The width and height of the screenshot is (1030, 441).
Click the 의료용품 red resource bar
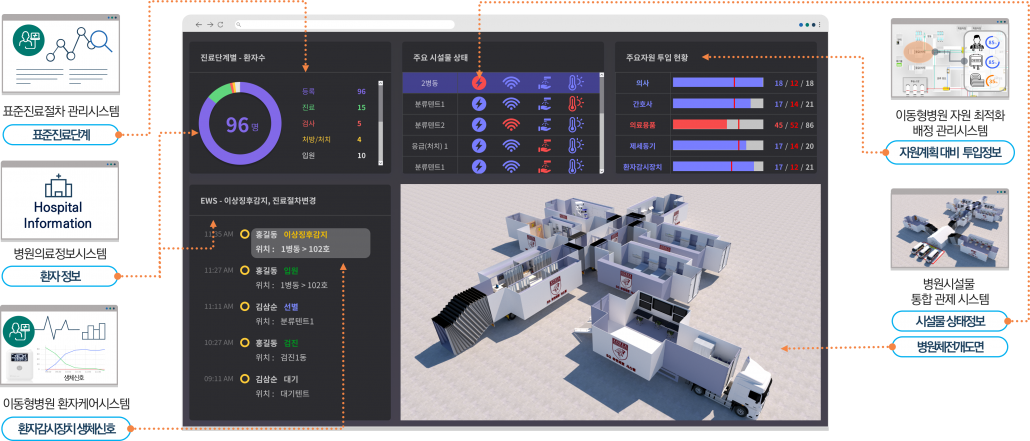700,124
